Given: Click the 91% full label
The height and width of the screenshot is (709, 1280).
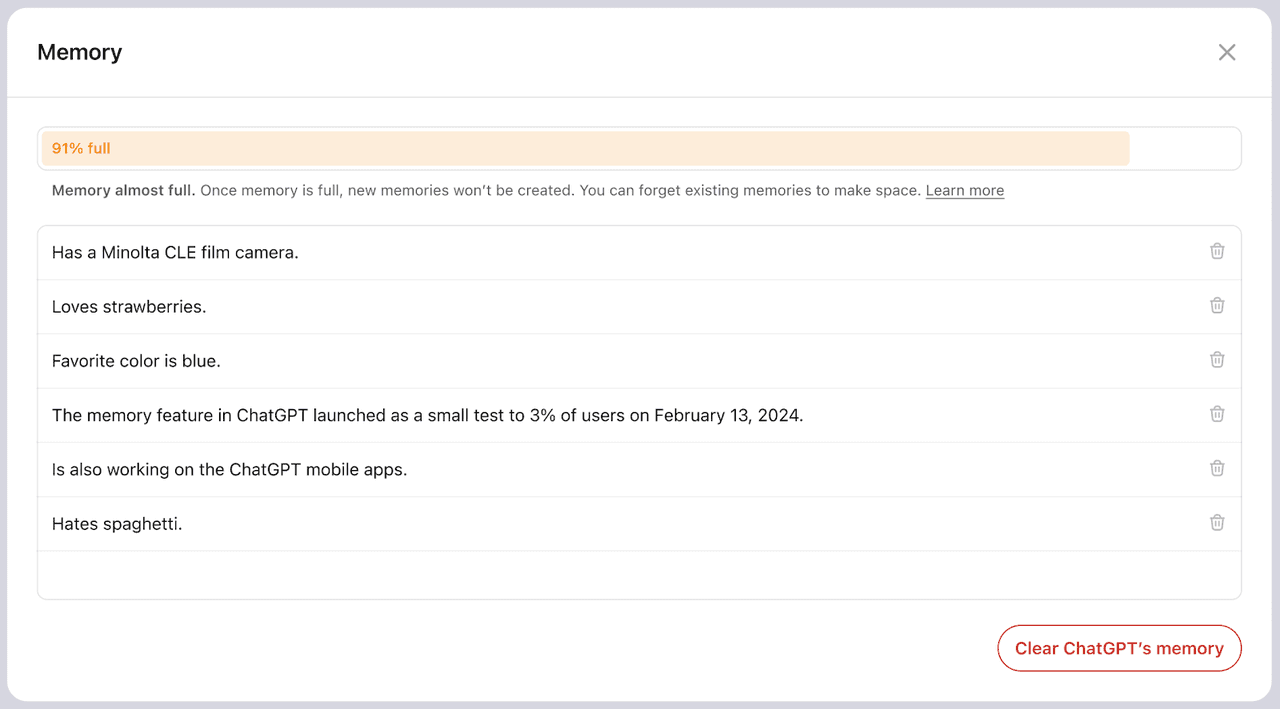Looking at the screenshot, I should [x=81, y=148].
